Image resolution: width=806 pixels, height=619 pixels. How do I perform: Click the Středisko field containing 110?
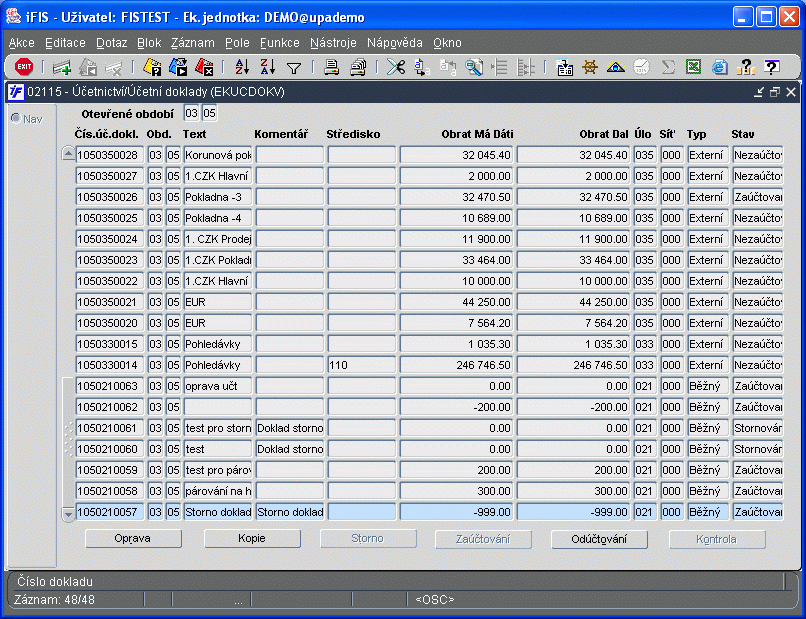[x=361, y=365]
